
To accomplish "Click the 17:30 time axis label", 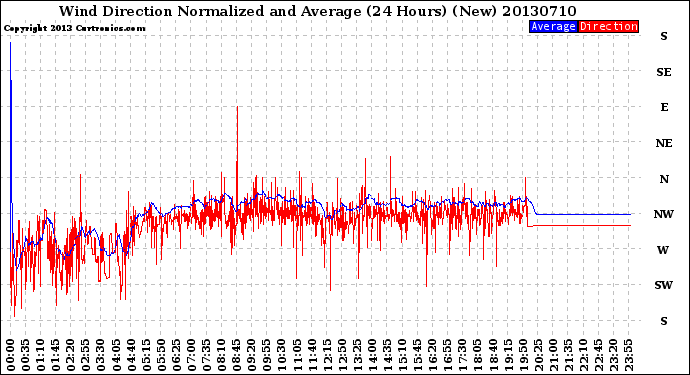I will pos(462,355).
